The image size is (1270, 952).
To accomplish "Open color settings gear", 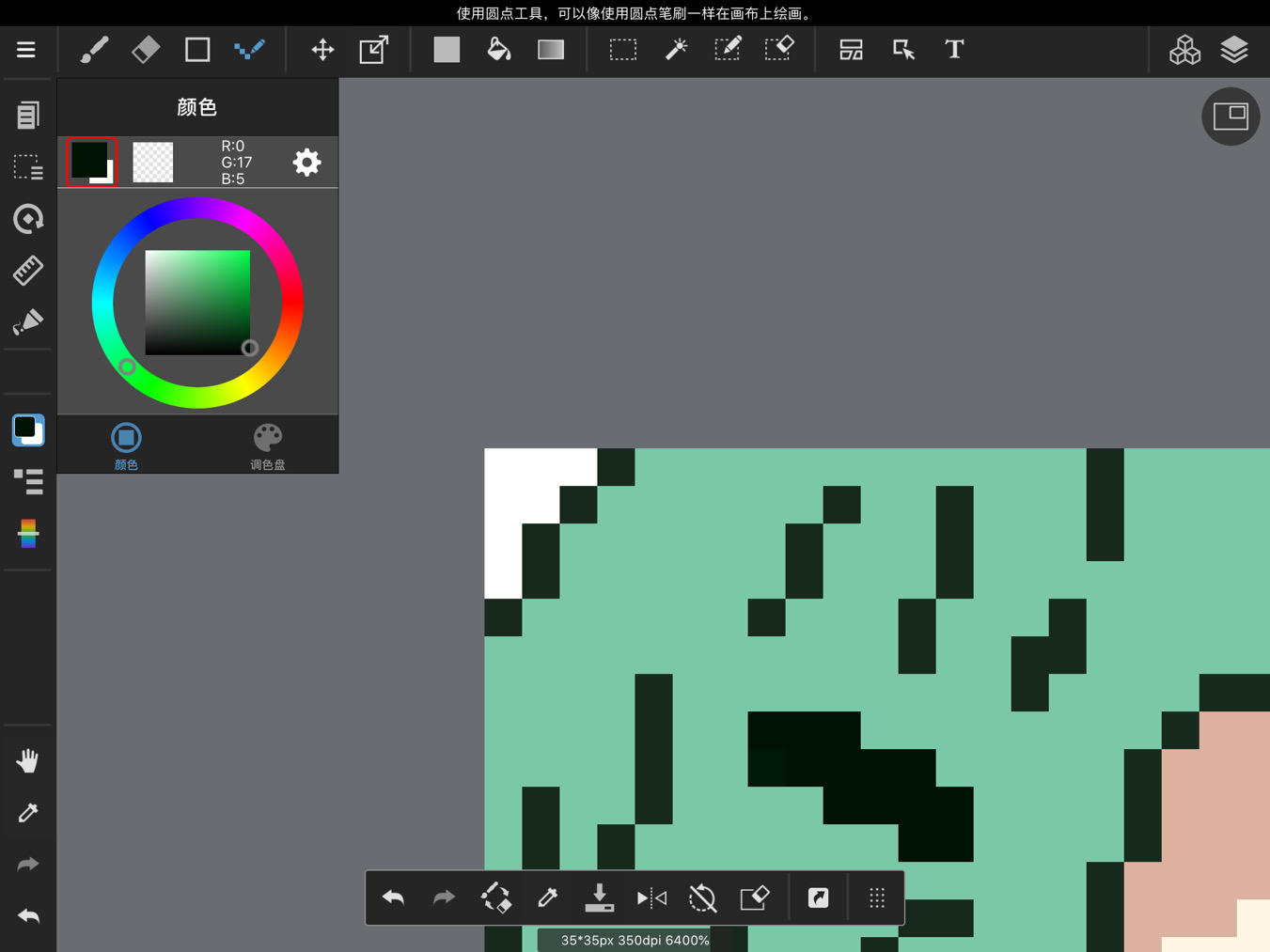I will pyautogui.click(x=306, y=163).
